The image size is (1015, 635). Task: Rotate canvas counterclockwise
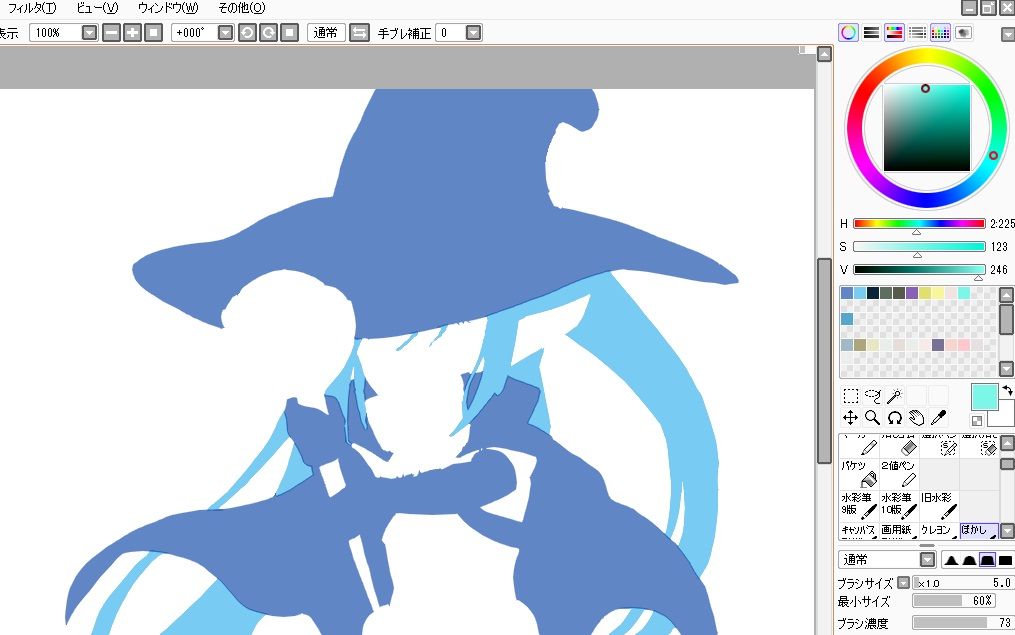tap(247, 32)
